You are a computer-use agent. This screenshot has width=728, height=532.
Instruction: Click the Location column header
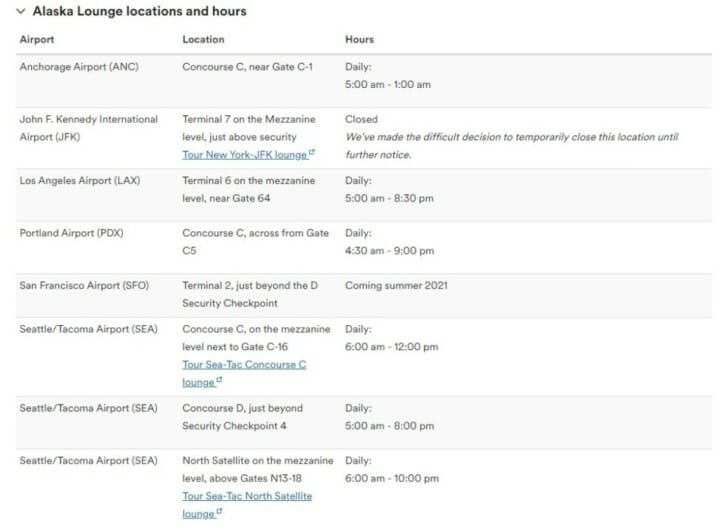203,40
